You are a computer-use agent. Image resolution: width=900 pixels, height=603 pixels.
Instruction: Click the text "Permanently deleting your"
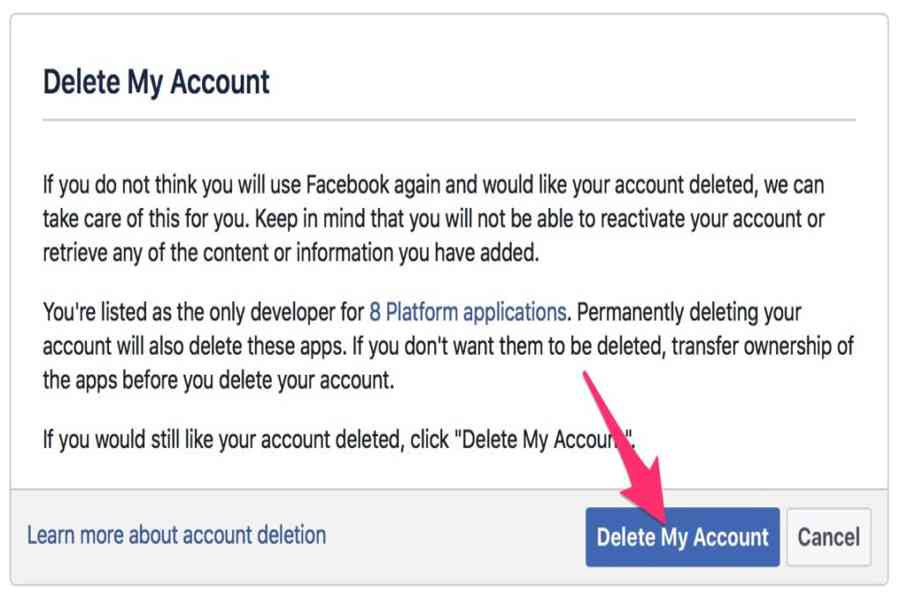coord(689,312)
